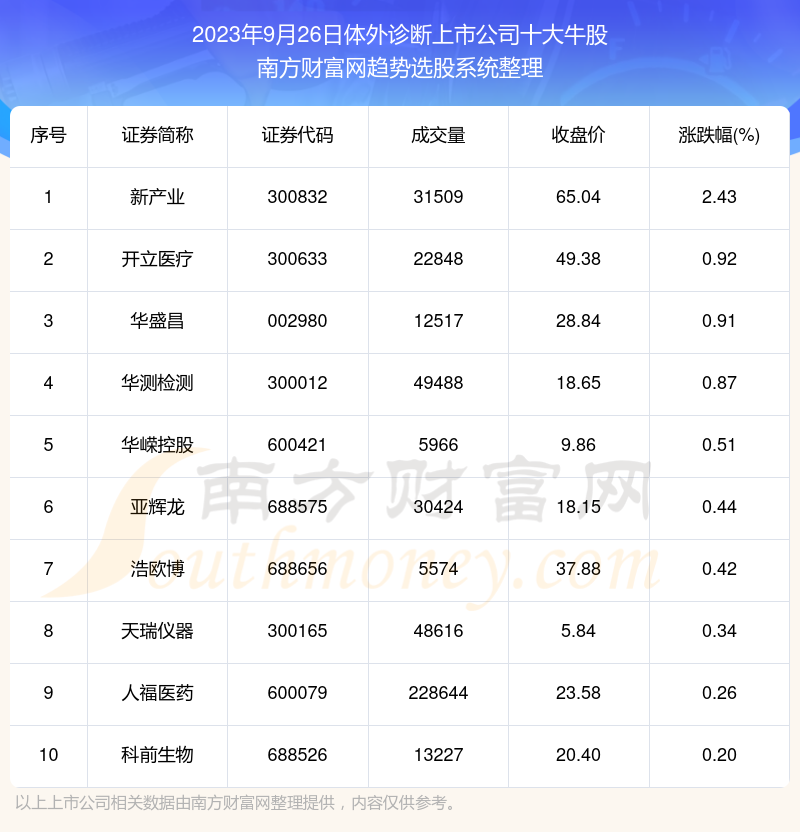Click stock code 300832

click(x=297, y=197)
